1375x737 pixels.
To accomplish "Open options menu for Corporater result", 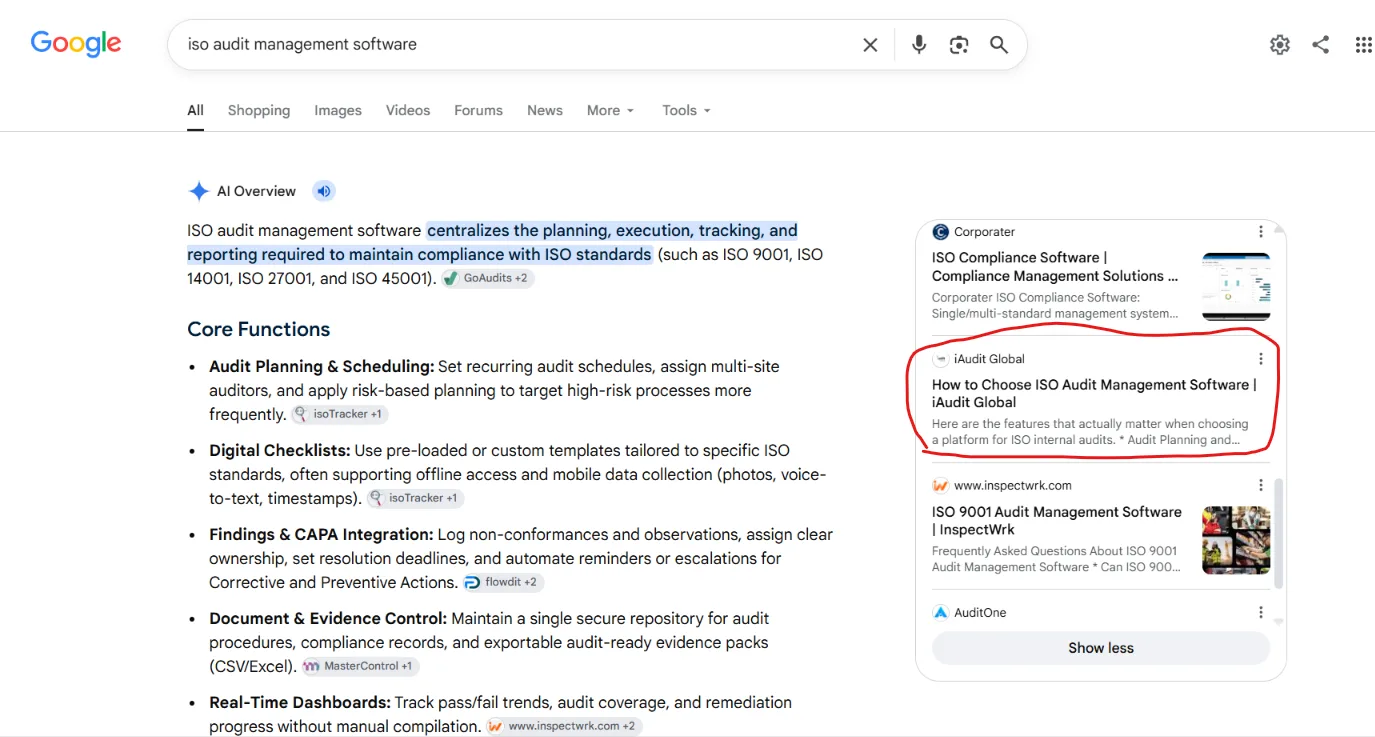I will pos(1261,232).
